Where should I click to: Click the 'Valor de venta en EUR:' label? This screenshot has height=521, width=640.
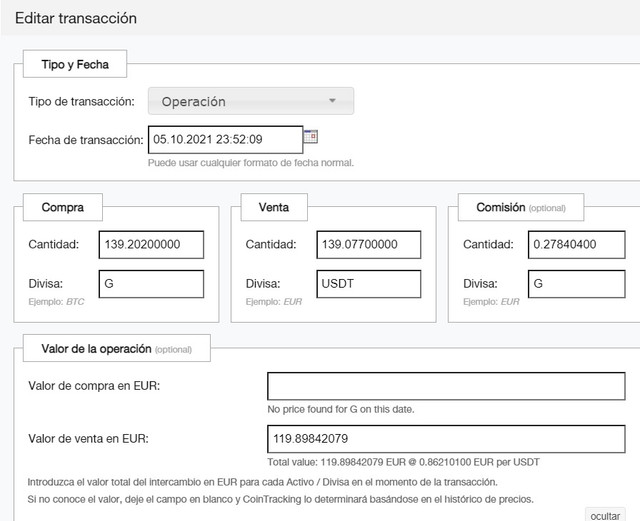pyautogui.click(x=89, y=439)
